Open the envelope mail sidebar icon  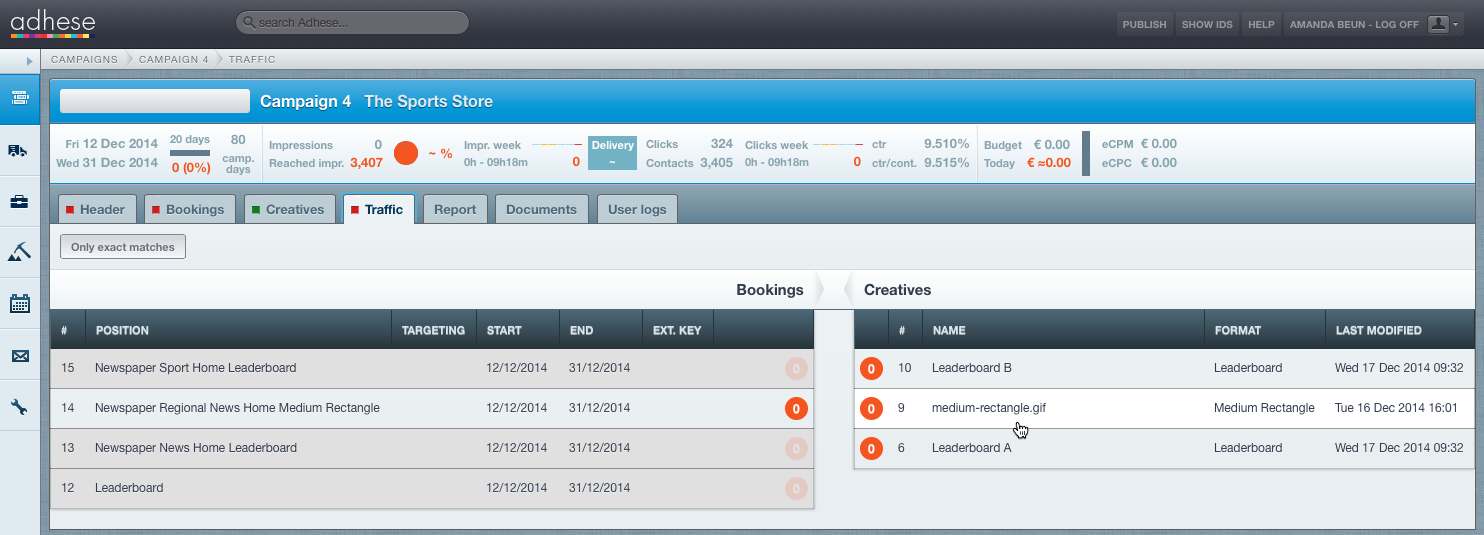pos(20,356)
